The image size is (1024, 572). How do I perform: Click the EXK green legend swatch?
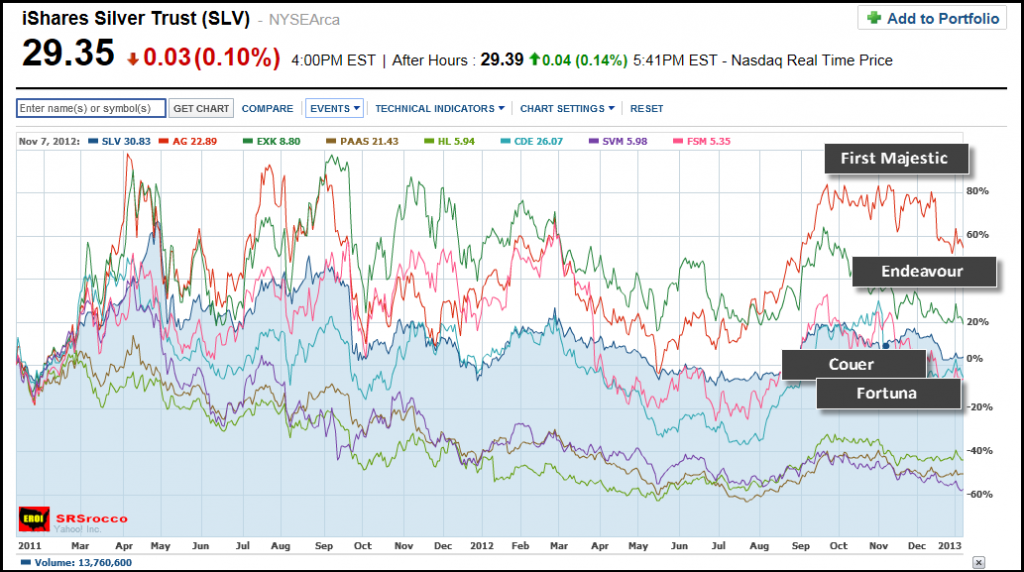[x=248, y=141]
